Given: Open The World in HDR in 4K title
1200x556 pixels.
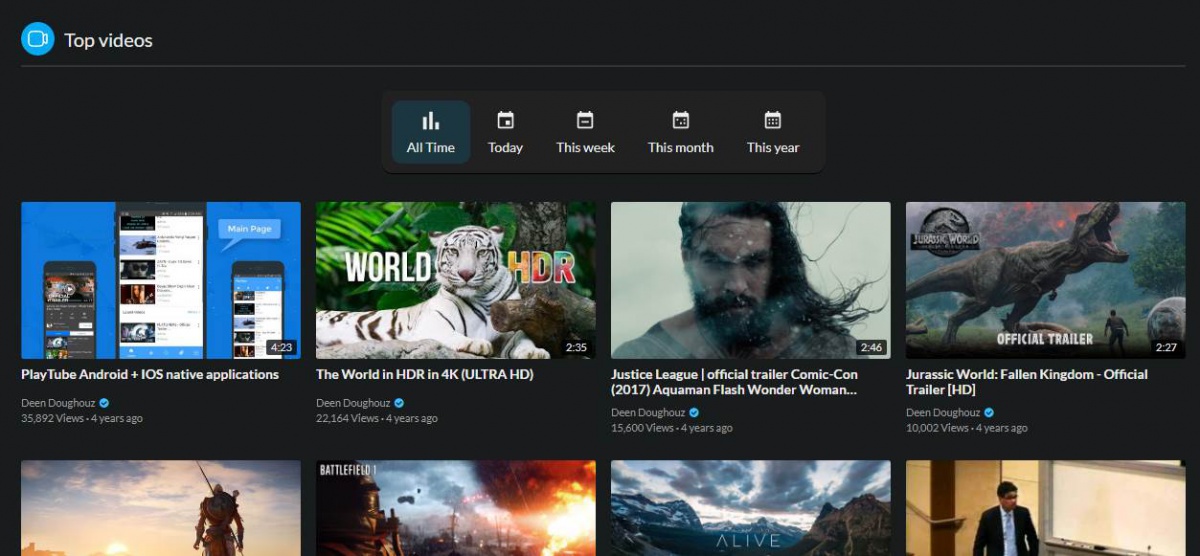Looking at the screenshot, I should 424,375.
